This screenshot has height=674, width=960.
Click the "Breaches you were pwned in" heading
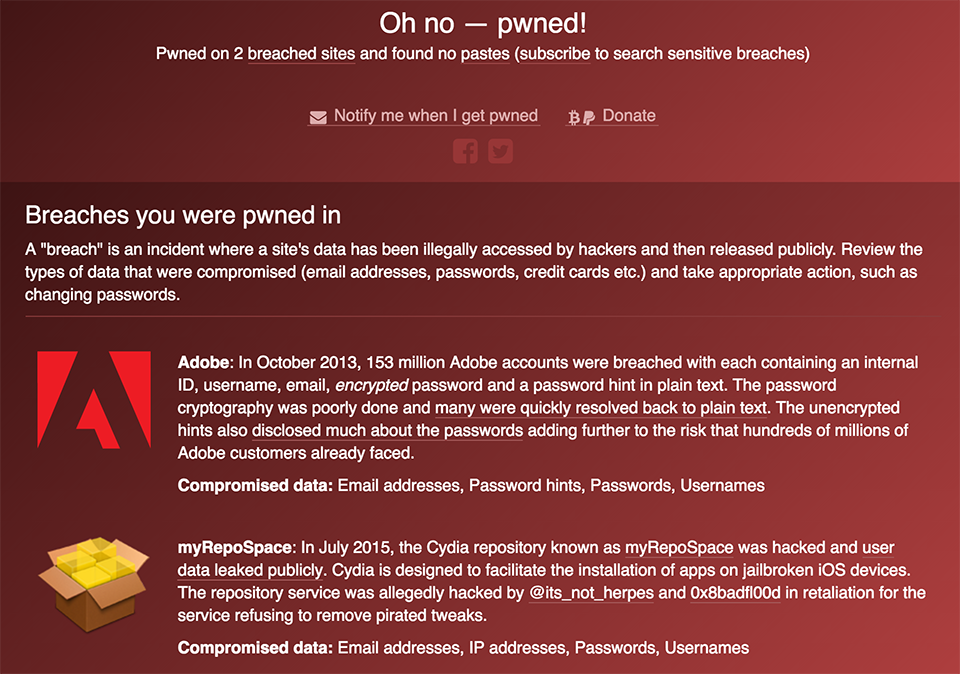[x=183, y=215]
